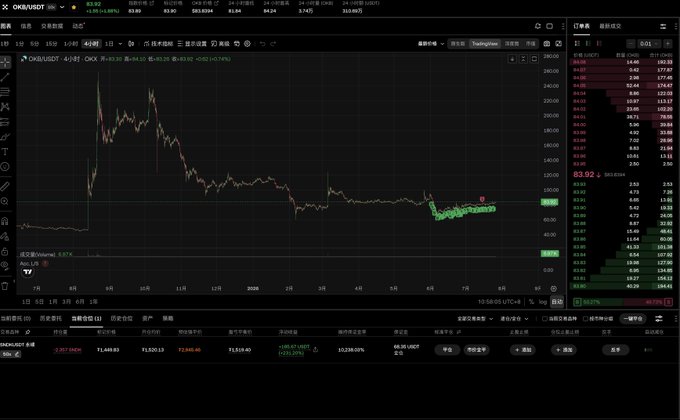Select the 15-minute timeframe

point(51,44)
